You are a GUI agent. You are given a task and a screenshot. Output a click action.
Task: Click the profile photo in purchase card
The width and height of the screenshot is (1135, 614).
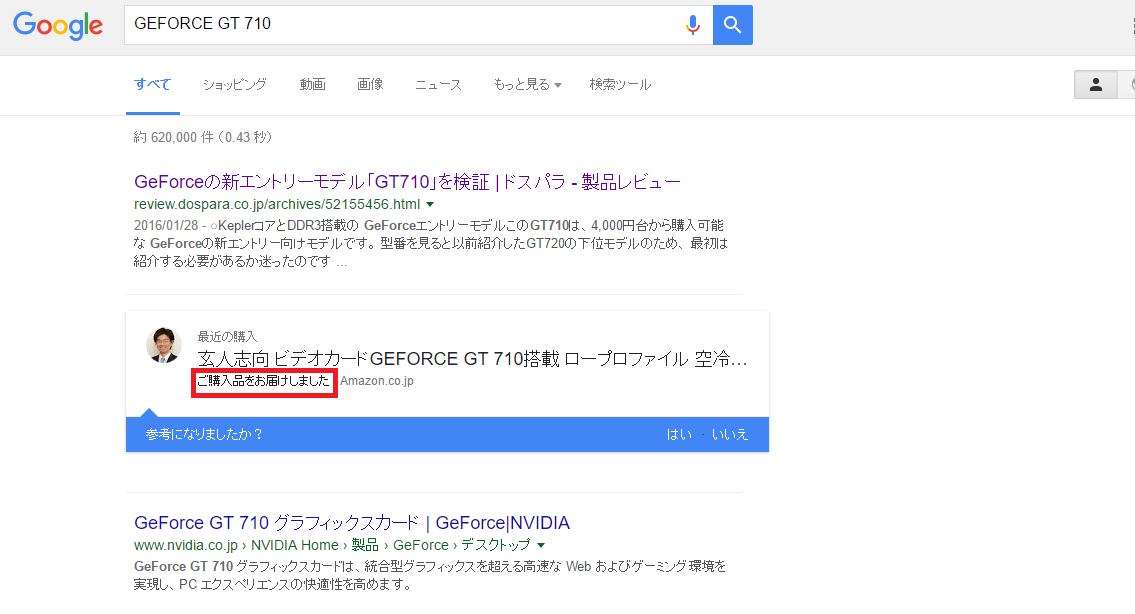[164, 345]
